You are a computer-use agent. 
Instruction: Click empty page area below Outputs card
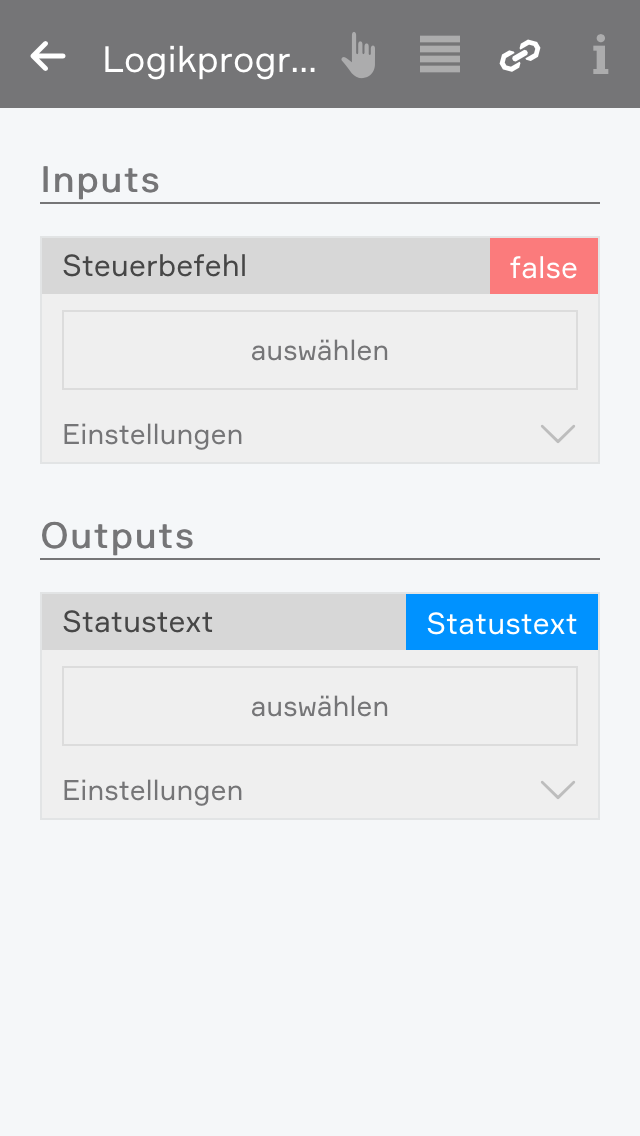(320, 970)
